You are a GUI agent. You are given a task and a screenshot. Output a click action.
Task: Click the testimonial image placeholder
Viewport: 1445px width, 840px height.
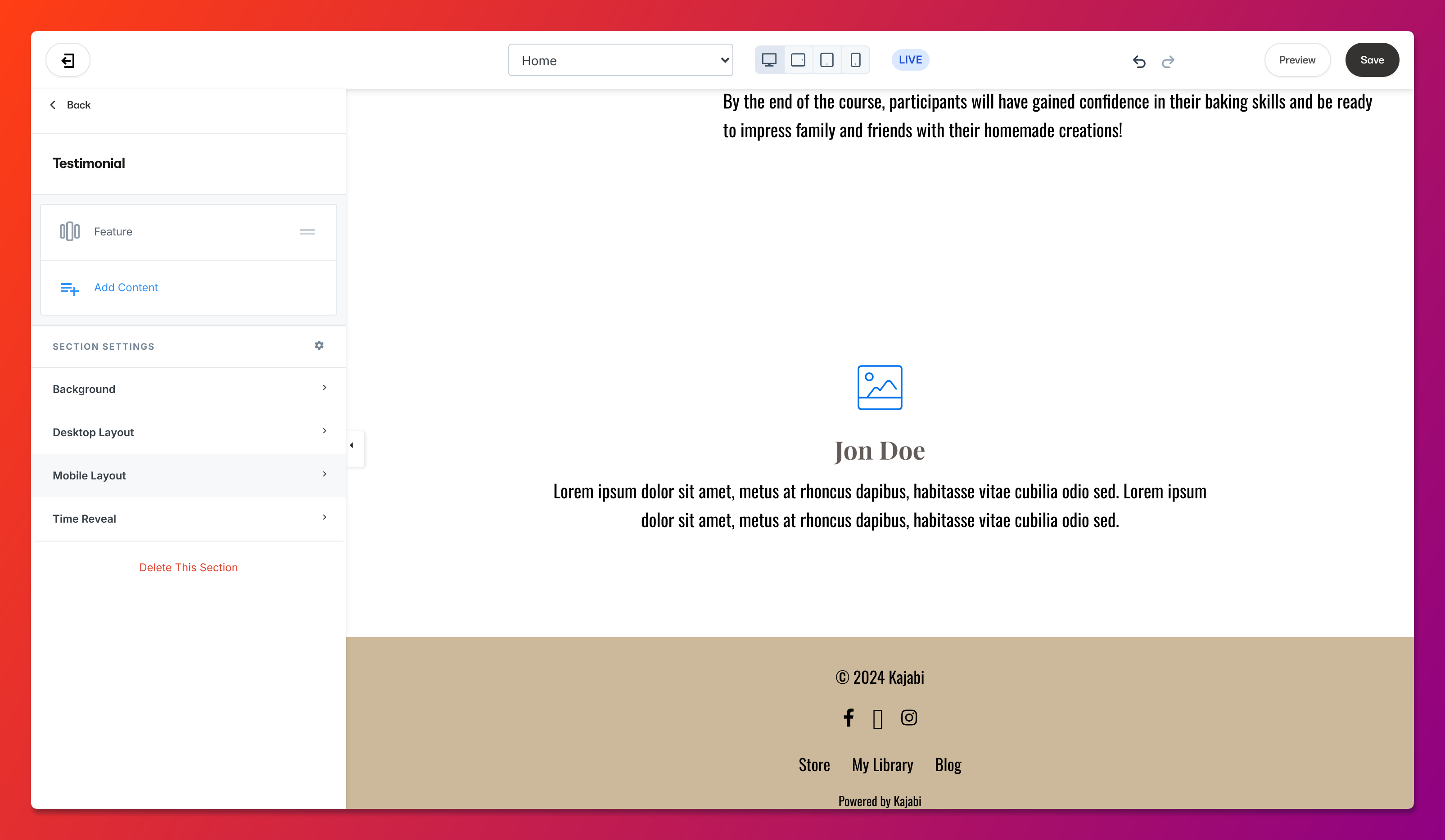pyautogui.click(x=880, y=388)
